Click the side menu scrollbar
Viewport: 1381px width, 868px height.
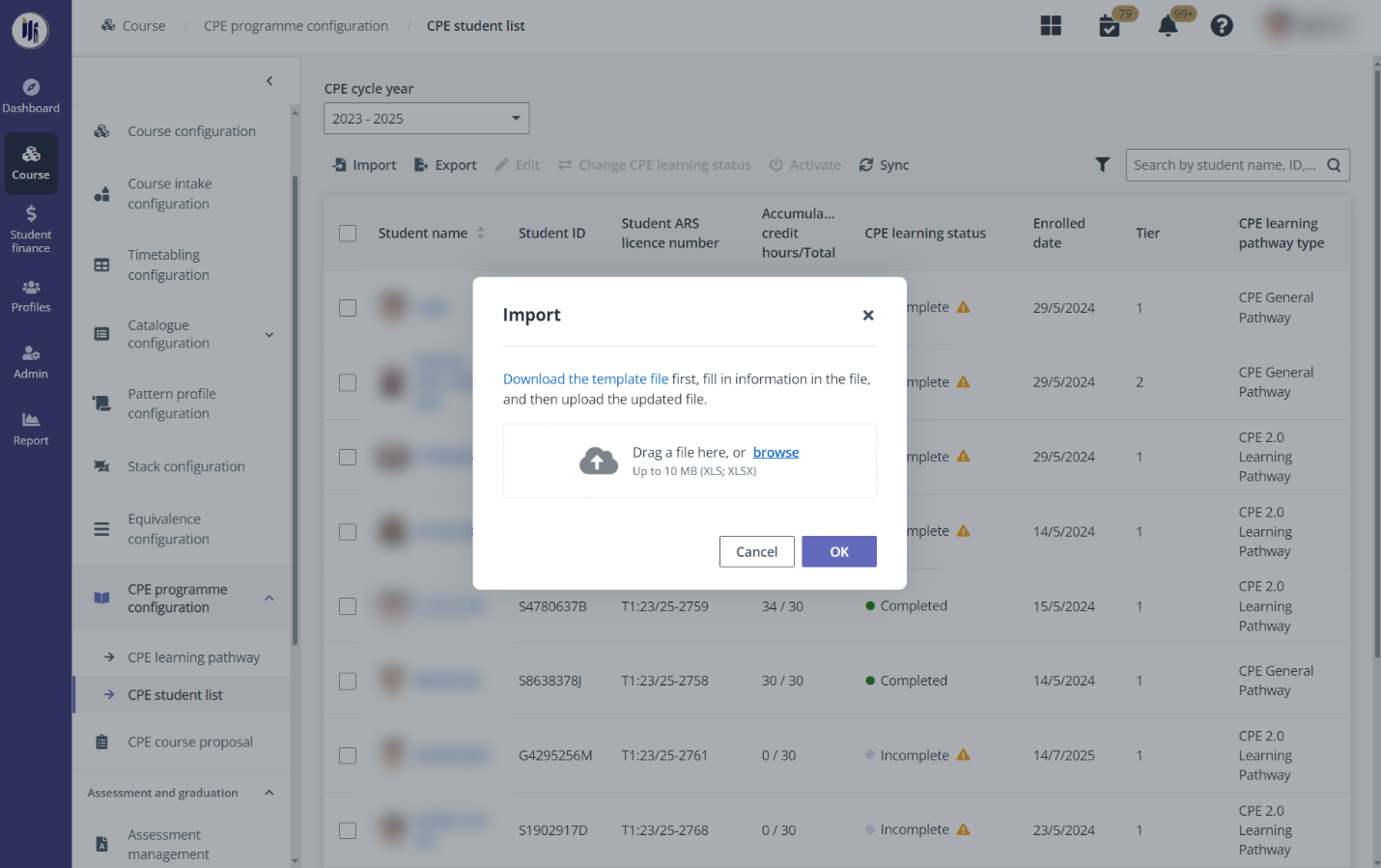[x=295, y=410]
